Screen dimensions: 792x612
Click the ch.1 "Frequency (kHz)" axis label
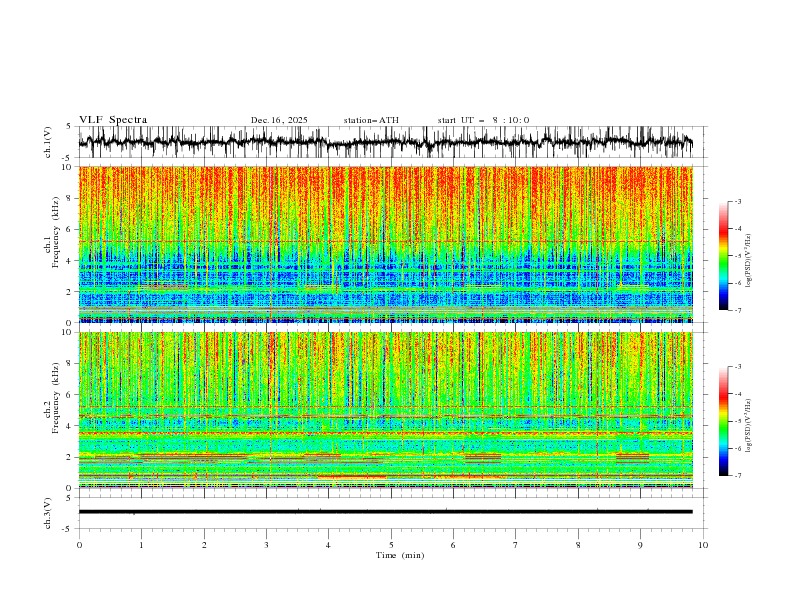(x=56, y=233)
